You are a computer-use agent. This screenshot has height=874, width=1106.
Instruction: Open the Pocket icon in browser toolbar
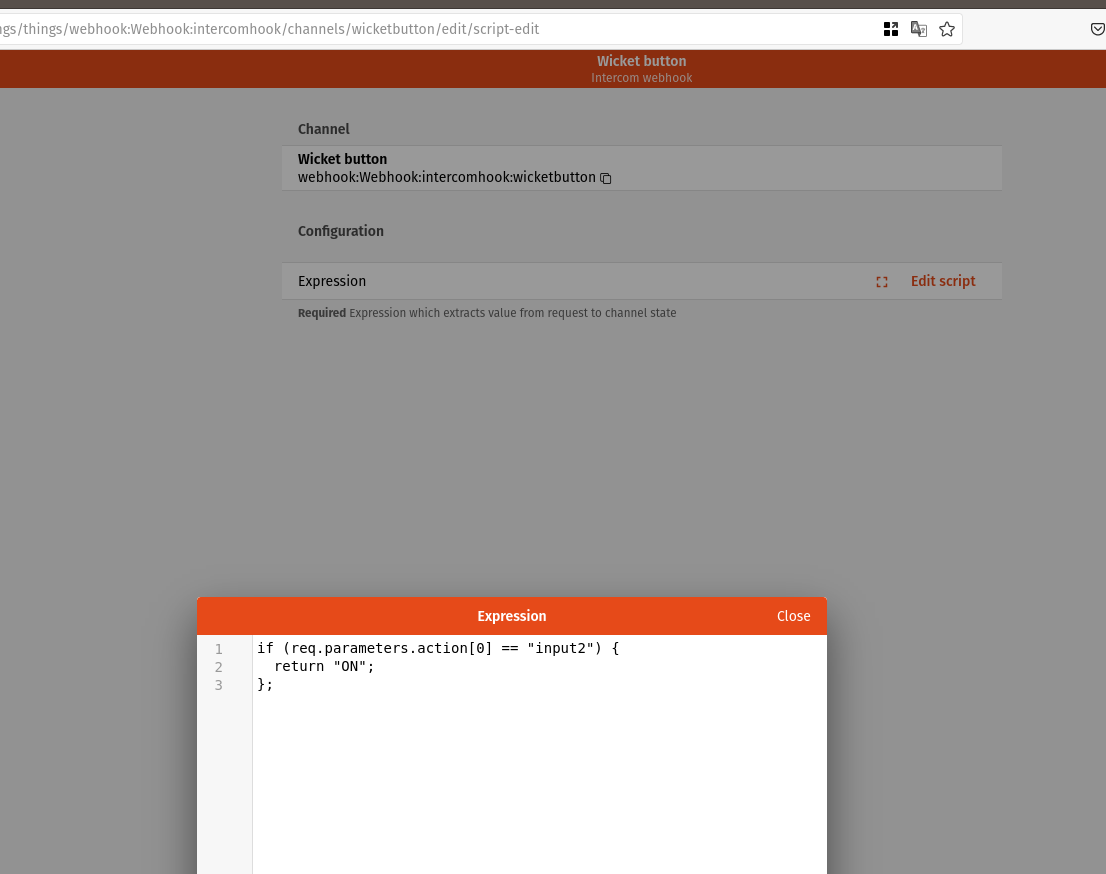point(1098,29)
